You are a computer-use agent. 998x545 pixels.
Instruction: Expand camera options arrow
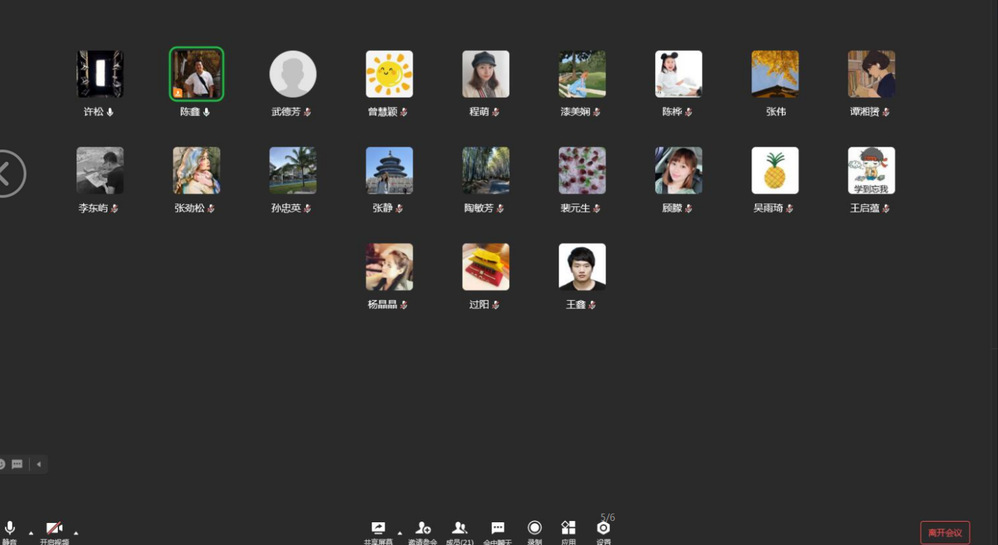76,532
